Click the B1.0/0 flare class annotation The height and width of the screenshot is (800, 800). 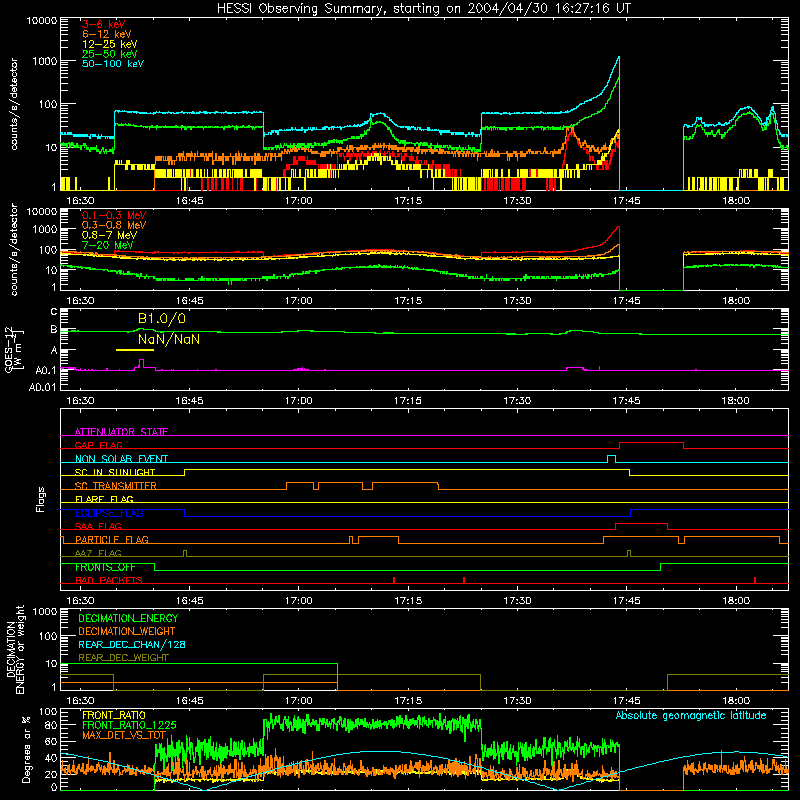(x=162, y=319)
